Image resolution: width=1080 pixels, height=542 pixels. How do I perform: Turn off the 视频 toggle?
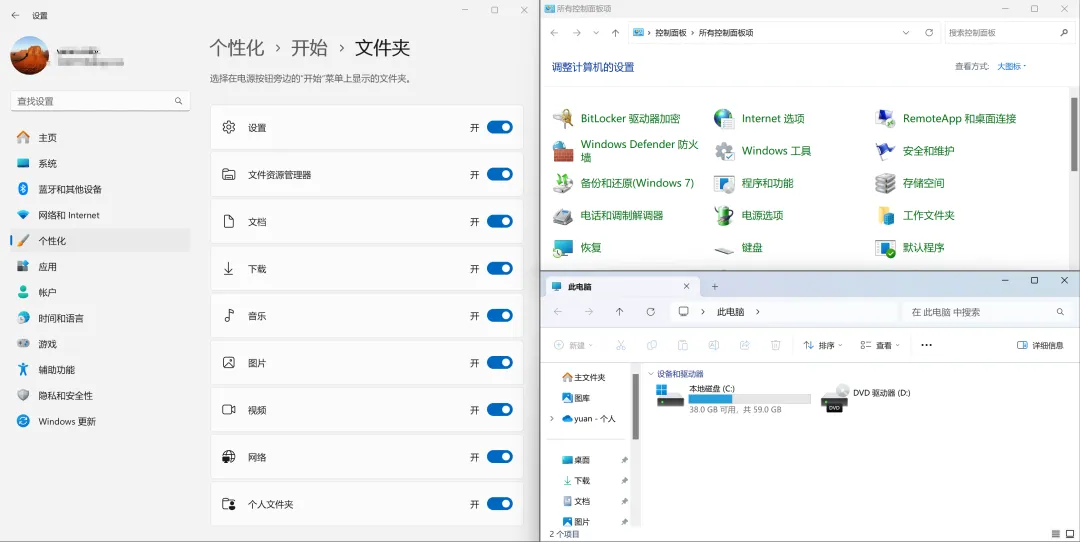coord(499,410)
